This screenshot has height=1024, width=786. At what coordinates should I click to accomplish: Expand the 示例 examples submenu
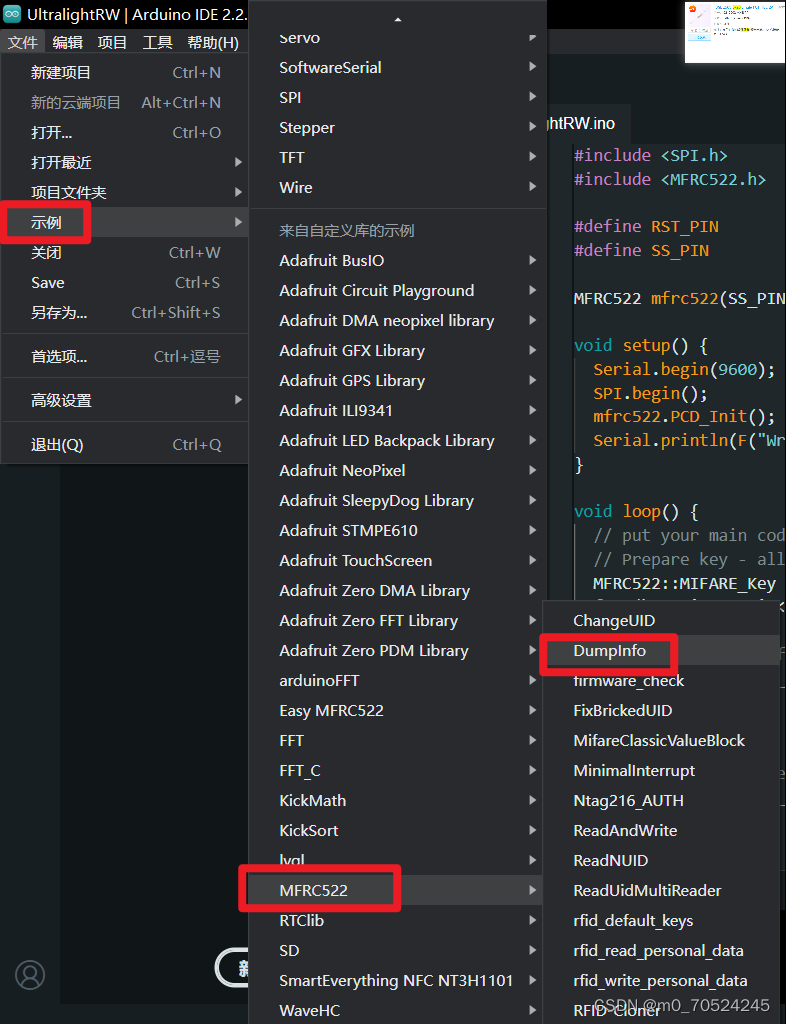[x=125, y=222]
